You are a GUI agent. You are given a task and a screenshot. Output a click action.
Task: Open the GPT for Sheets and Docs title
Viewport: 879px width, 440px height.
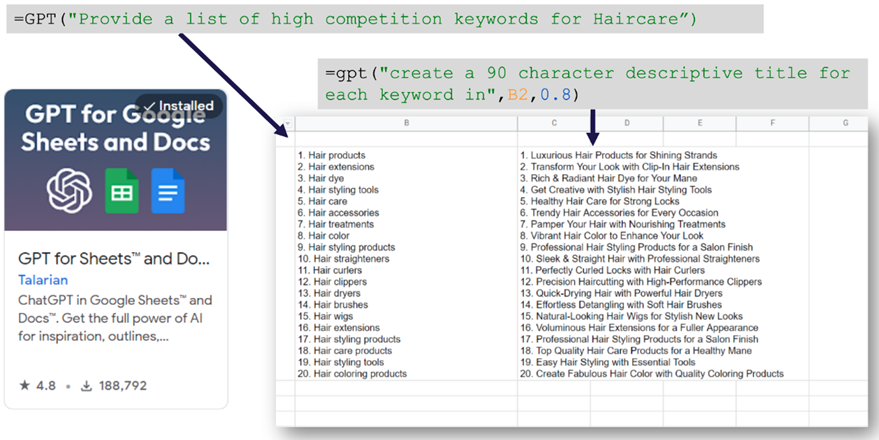[114, 258]
